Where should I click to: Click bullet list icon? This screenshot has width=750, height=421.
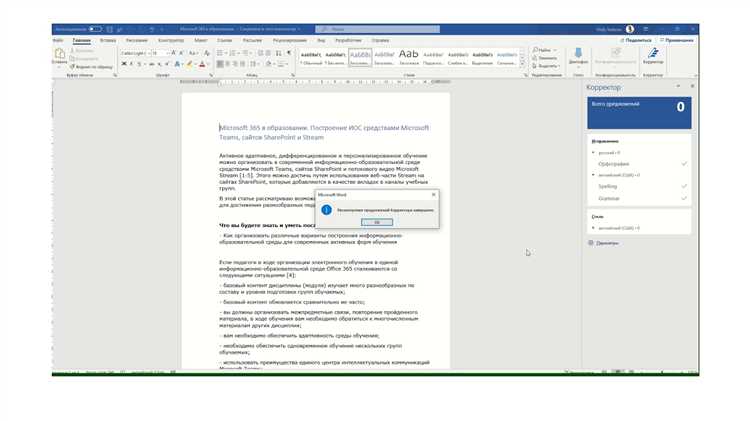click(x=220, y=53)
